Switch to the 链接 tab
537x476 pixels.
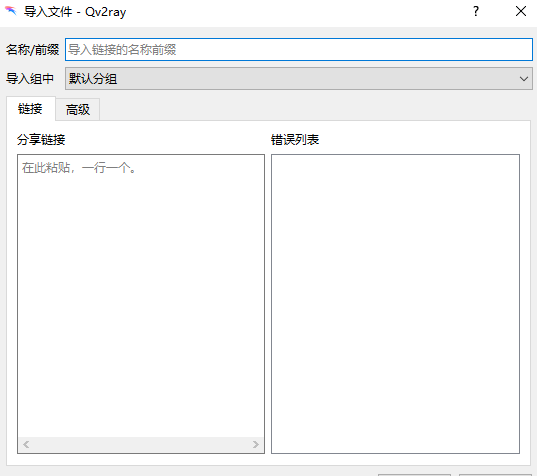pyautogui.click(x=30, y=109)
